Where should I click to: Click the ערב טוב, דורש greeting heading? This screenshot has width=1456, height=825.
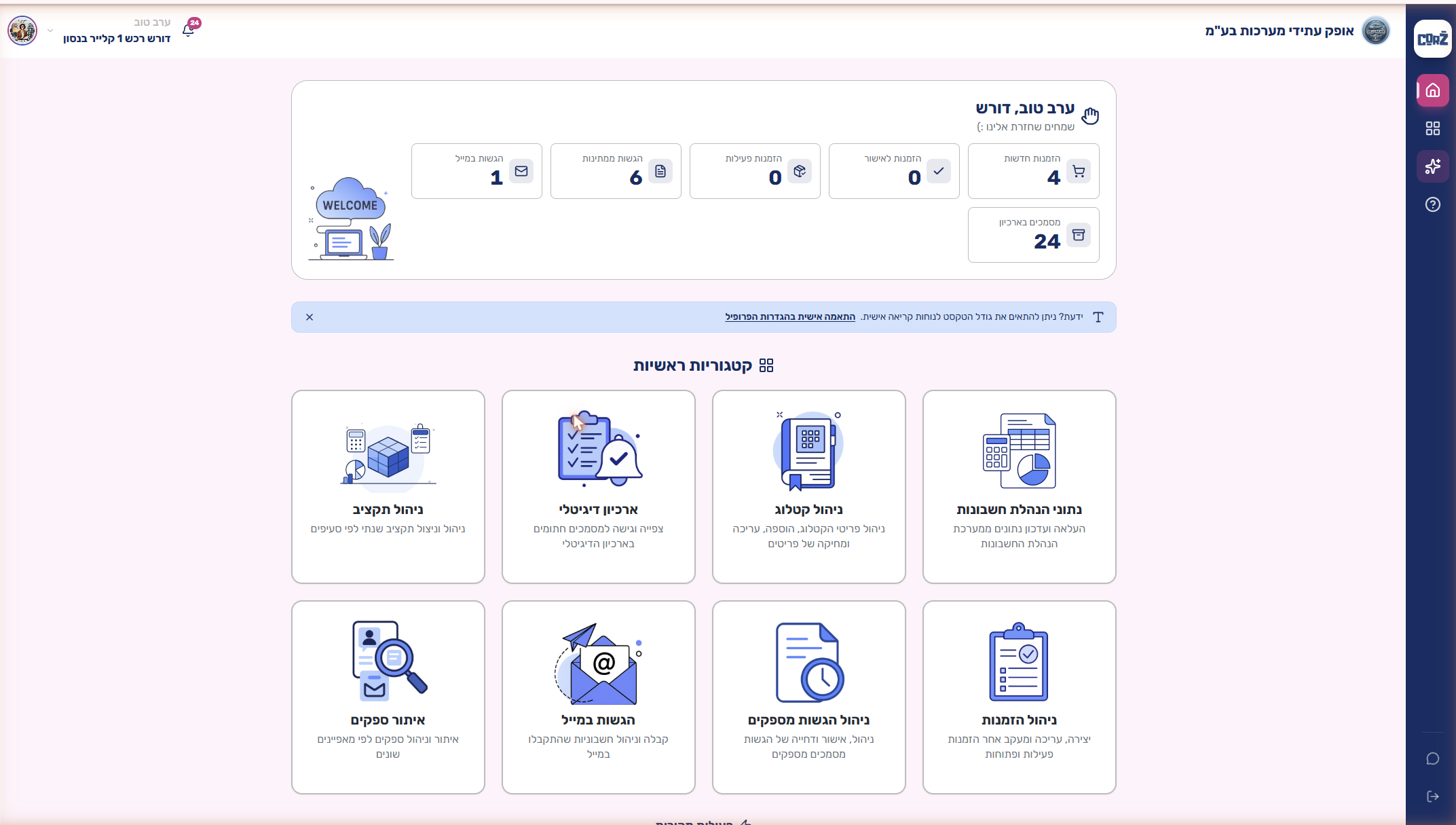(x=1025, y=109)
